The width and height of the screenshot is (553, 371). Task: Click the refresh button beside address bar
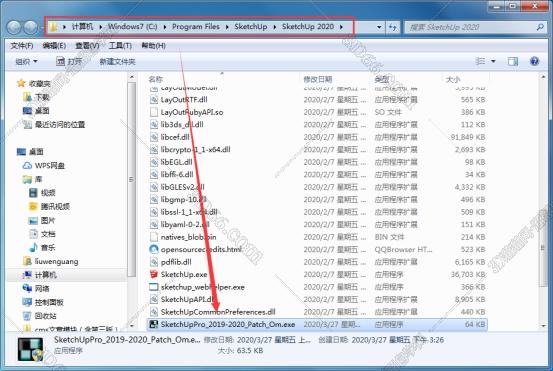[393, 27]
